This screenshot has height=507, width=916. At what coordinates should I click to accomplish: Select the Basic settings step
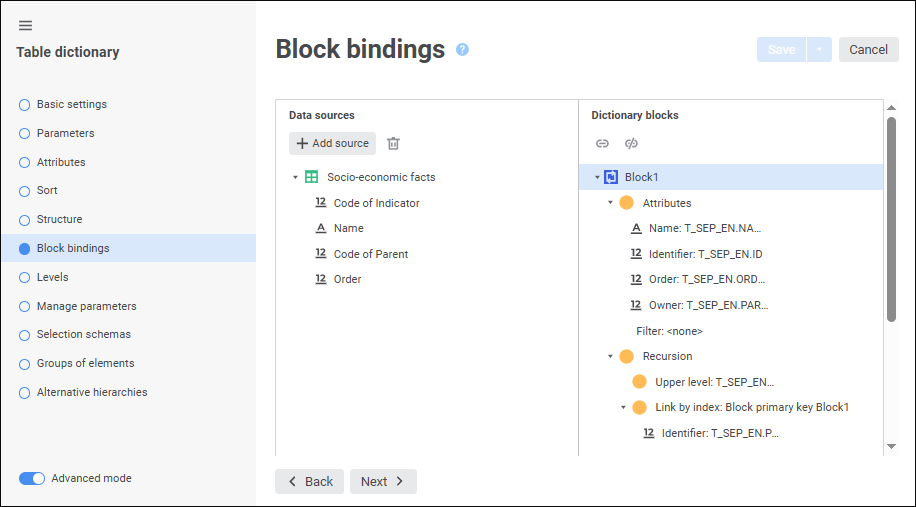coord(72,104)
